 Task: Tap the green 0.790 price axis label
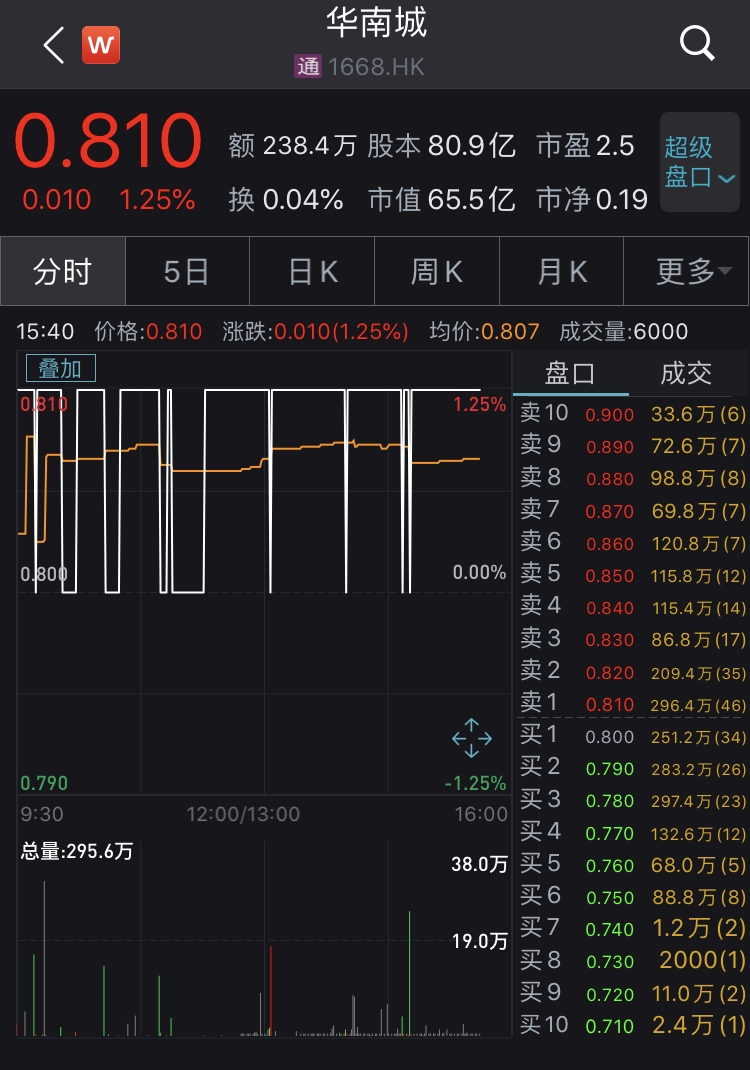[44, 783]
